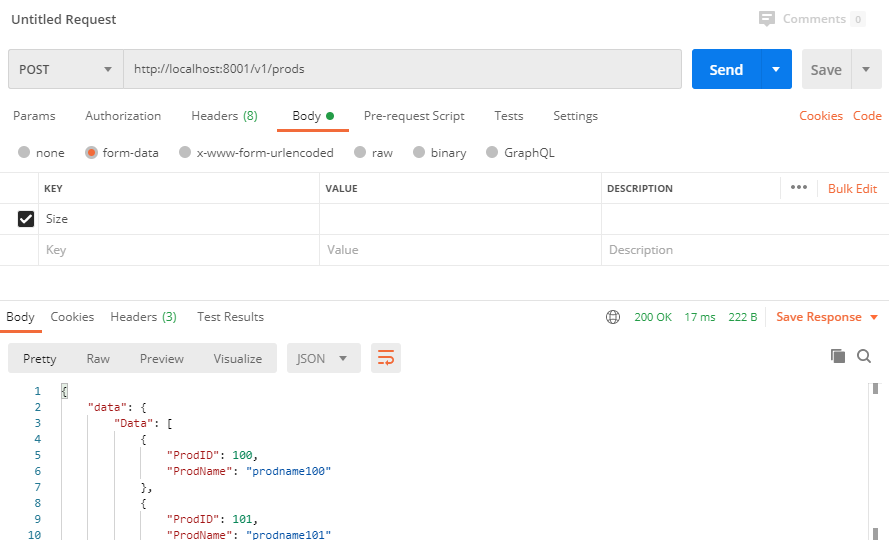Switch response view to Raw
This screenshot has height=550, width=889.
[98, 358]
